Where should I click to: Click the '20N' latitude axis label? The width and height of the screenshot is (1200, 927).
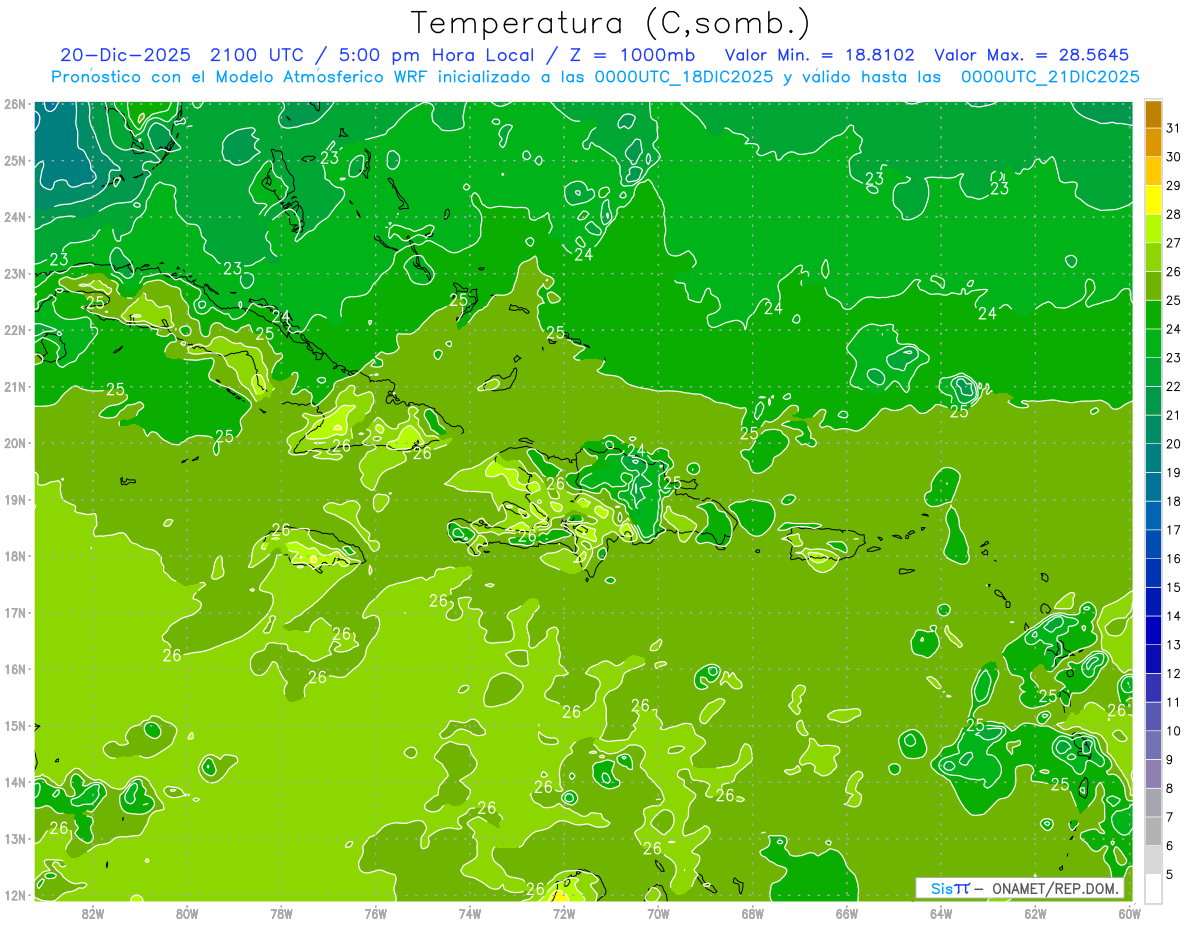(14, 443)
